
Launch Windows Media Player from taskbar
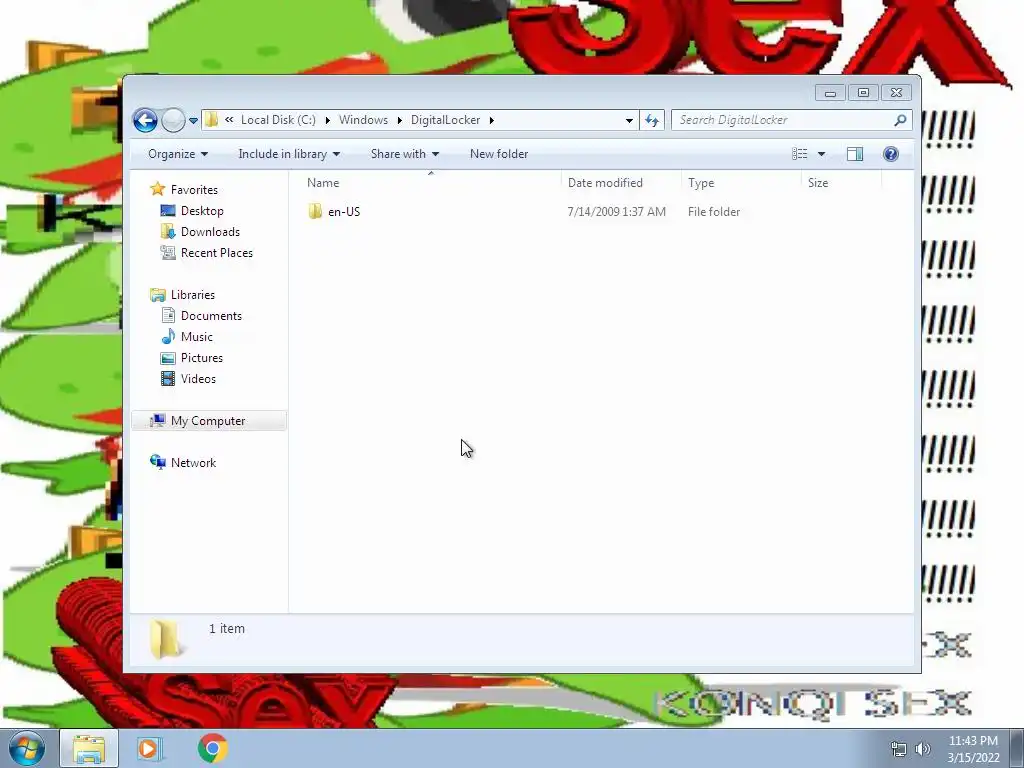coord(148,748)
